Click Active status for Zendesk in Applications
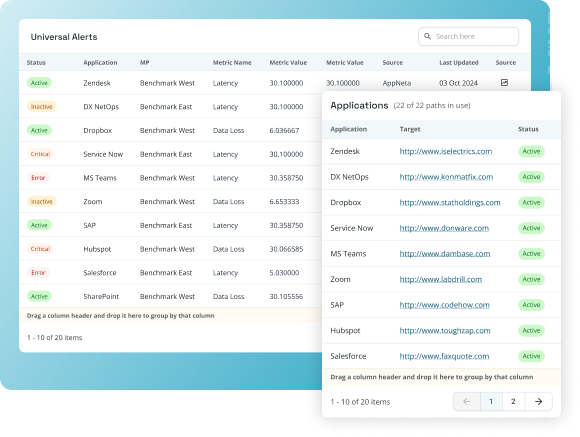 [x=531, y=151]
